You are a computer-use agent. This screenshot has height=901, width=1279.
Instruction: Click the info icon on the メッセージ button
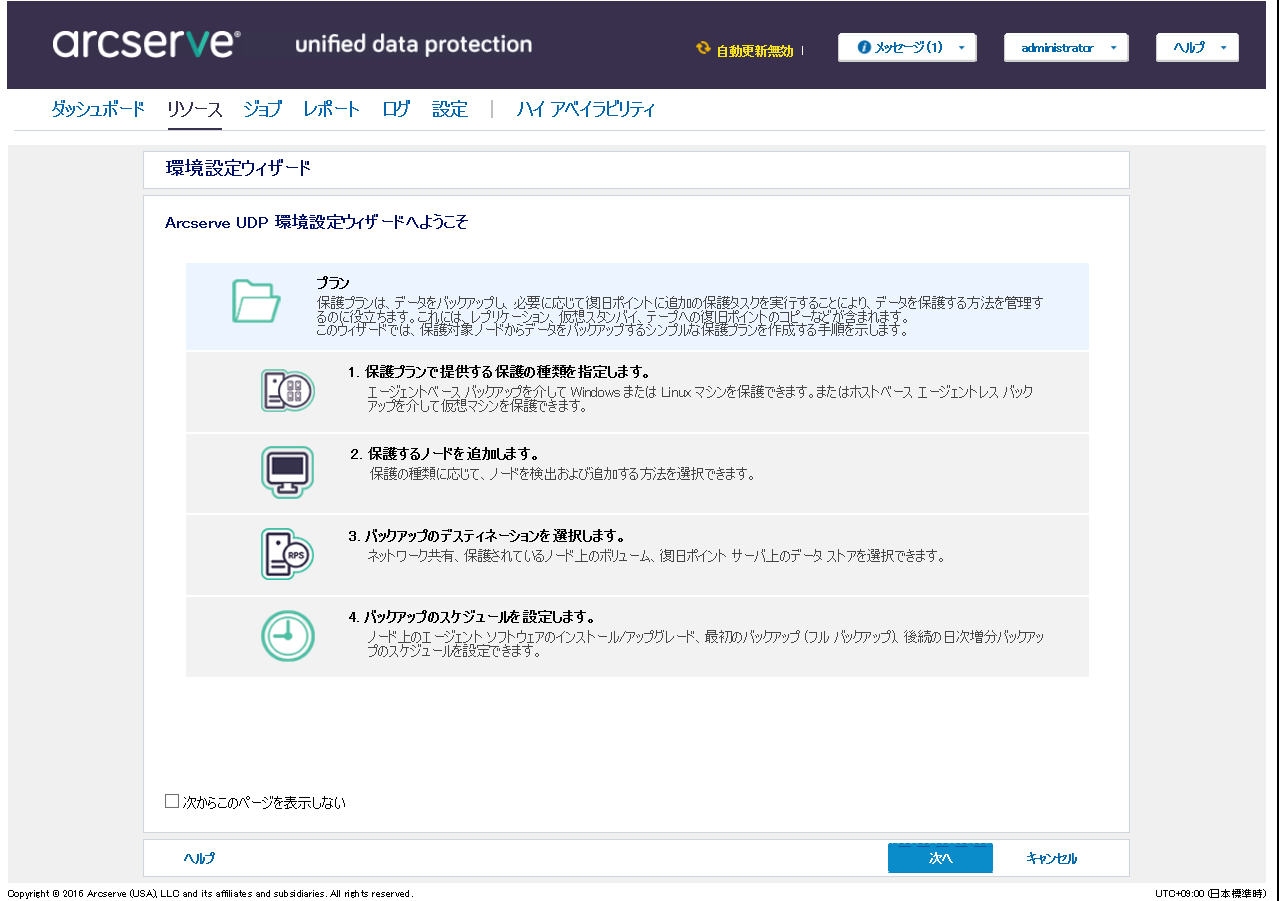coord(864,46)
